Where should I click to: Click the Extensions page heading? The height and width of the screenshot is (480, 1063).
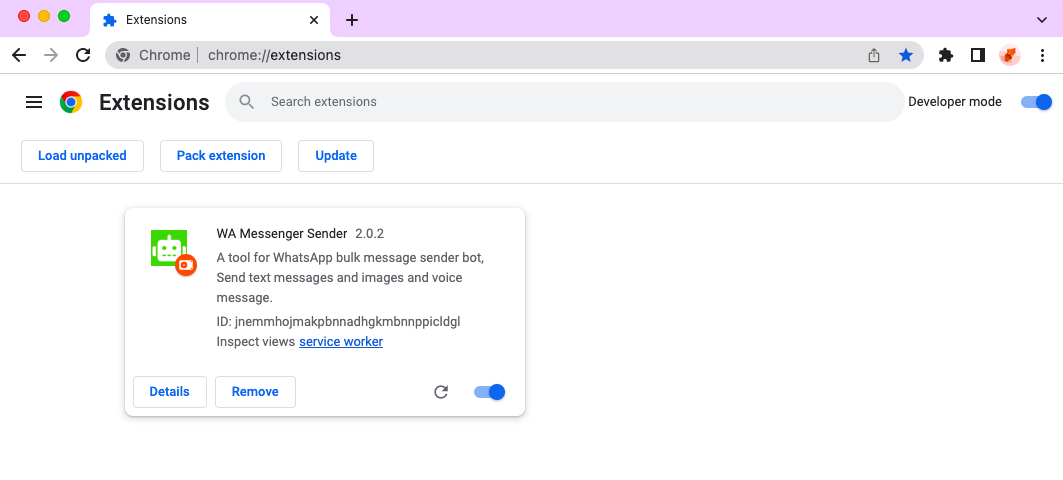click(154, 102)
